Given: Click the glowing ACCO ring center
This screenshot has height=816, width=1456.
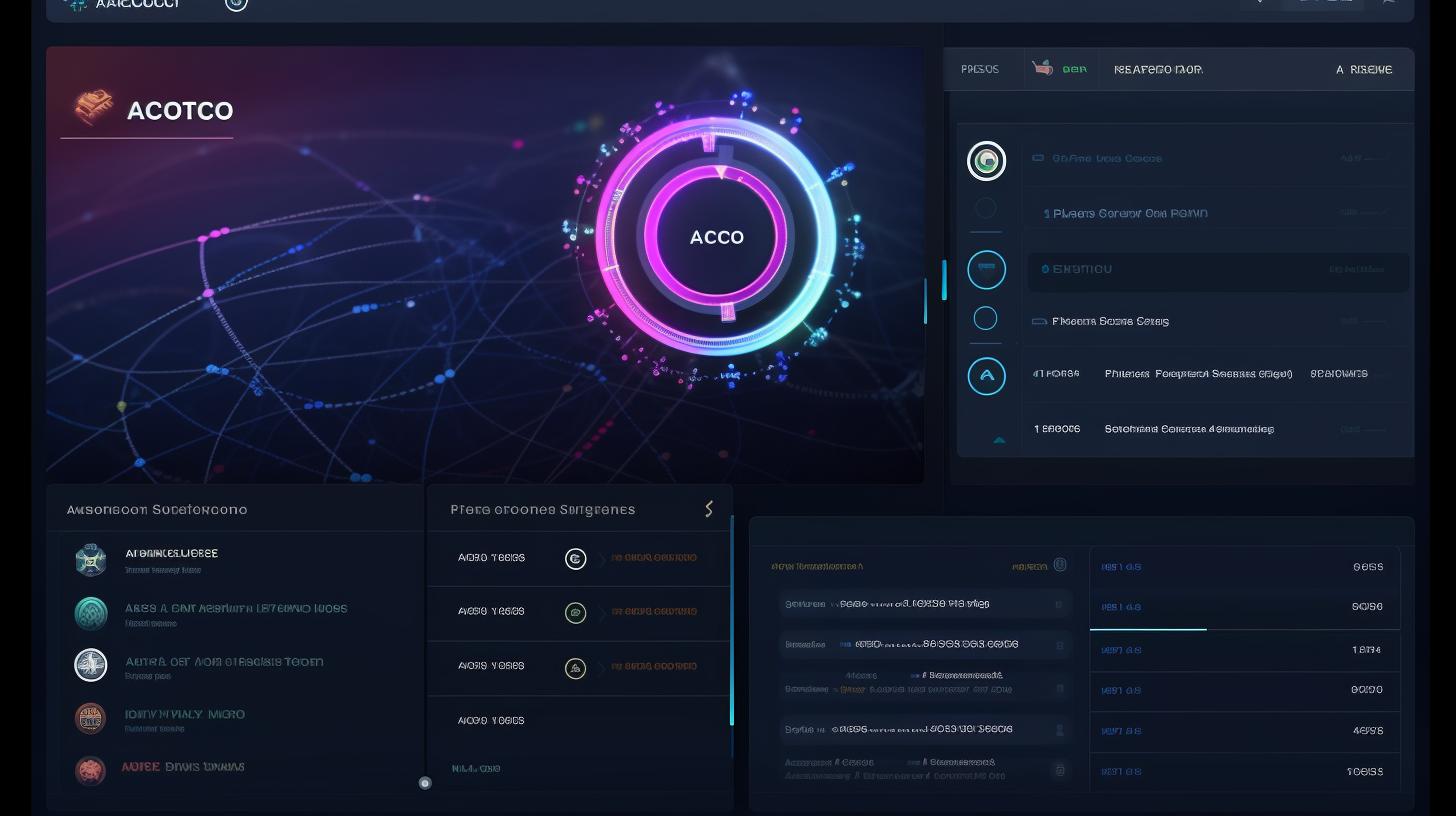Looking at the screenshot, I should click(716, 237).
